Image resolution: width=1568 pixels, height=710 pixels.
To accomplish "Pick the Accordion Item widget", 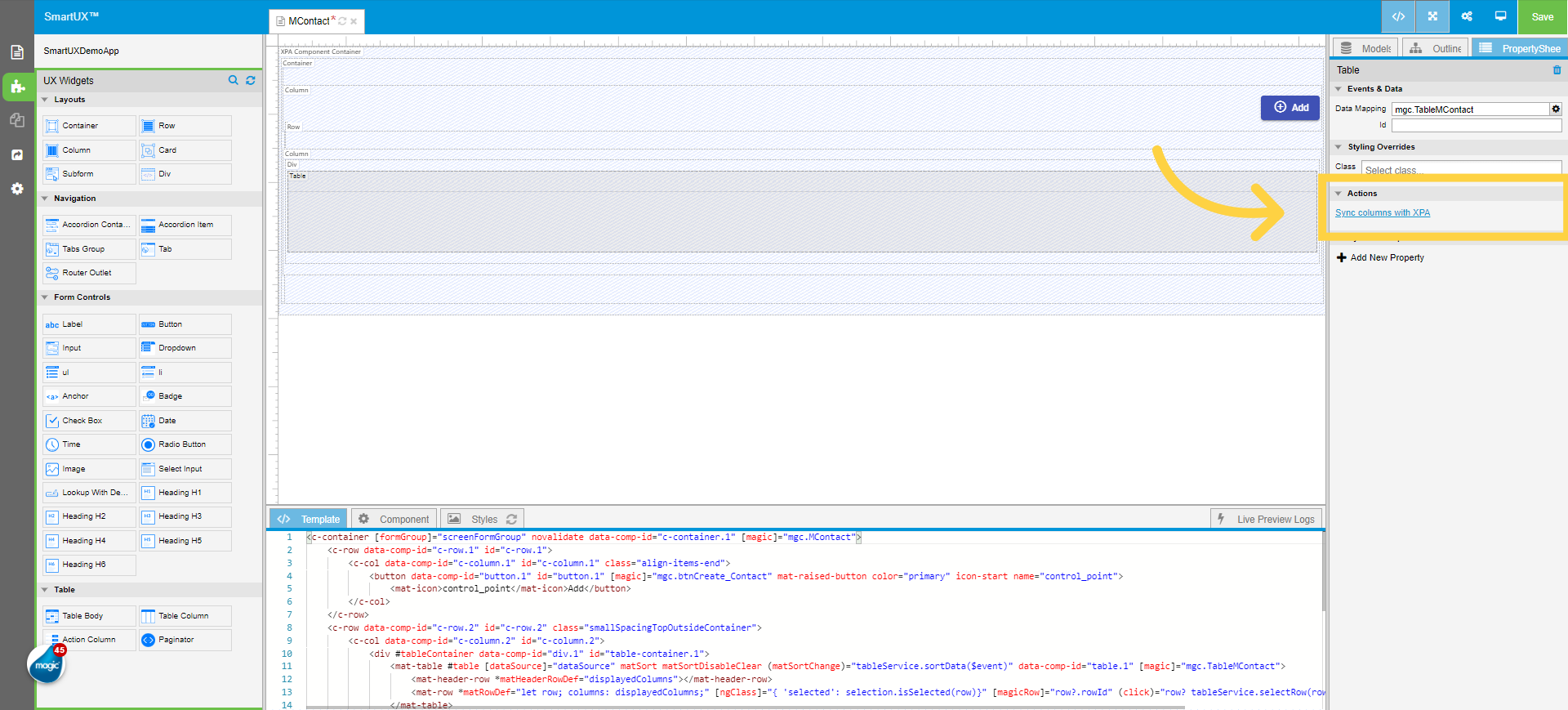I will coord(185,225).
